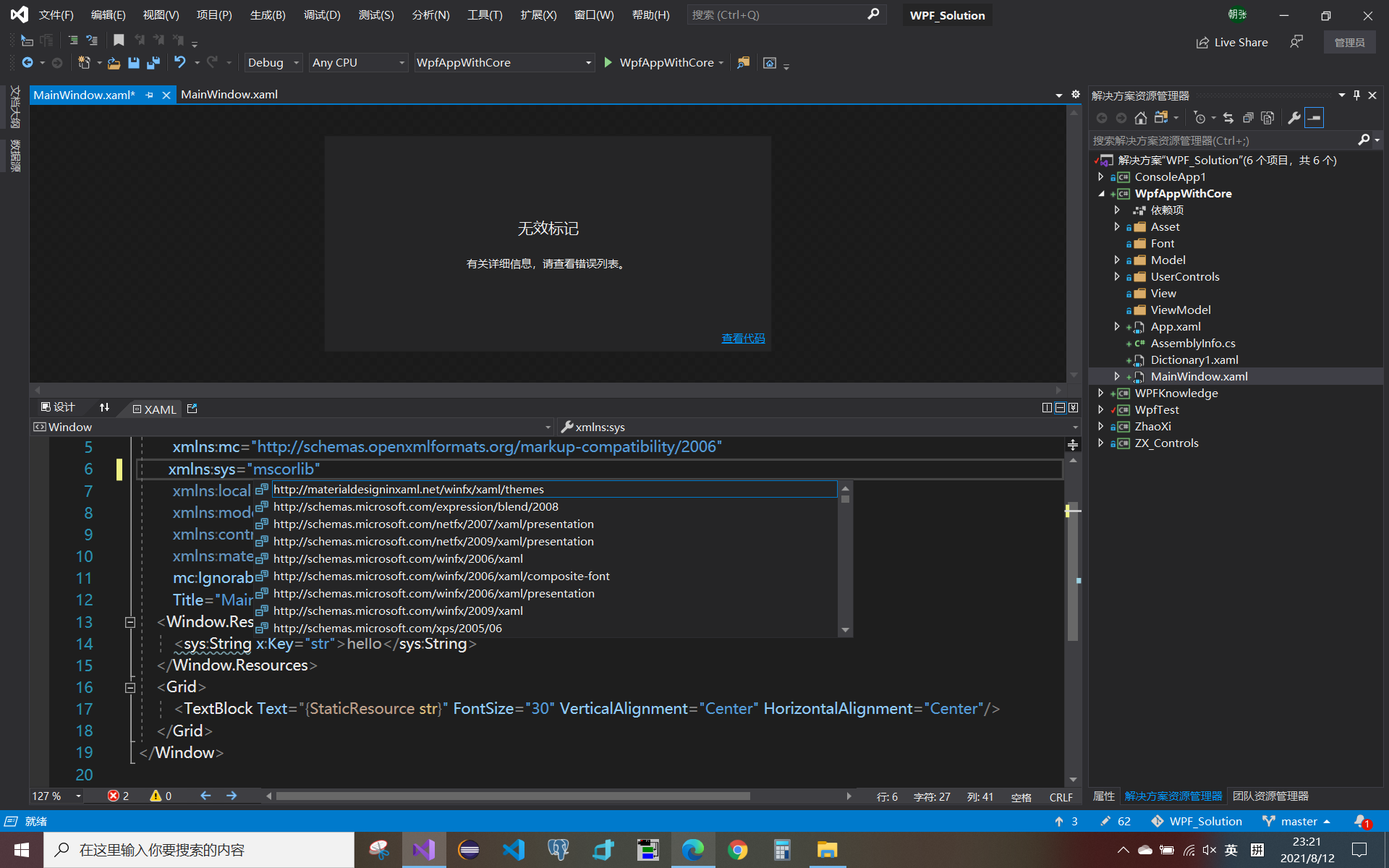Click the 查看代码 link in designer
The image size is (1389, 868).
743,339
